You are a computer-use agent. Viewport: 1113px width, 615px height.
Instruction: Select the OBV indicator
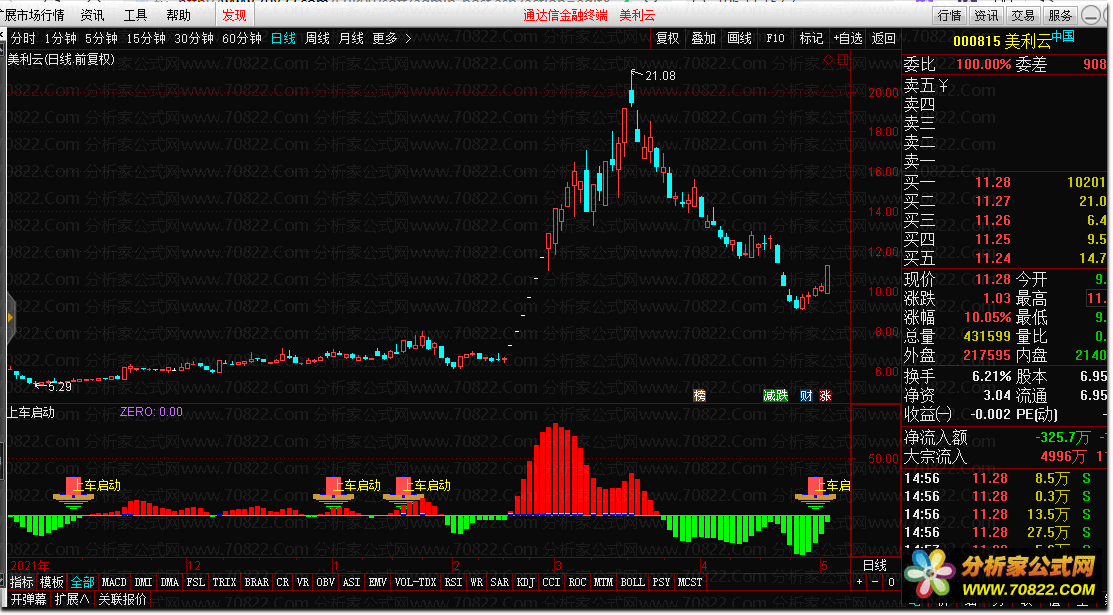[x=325, y=582]
